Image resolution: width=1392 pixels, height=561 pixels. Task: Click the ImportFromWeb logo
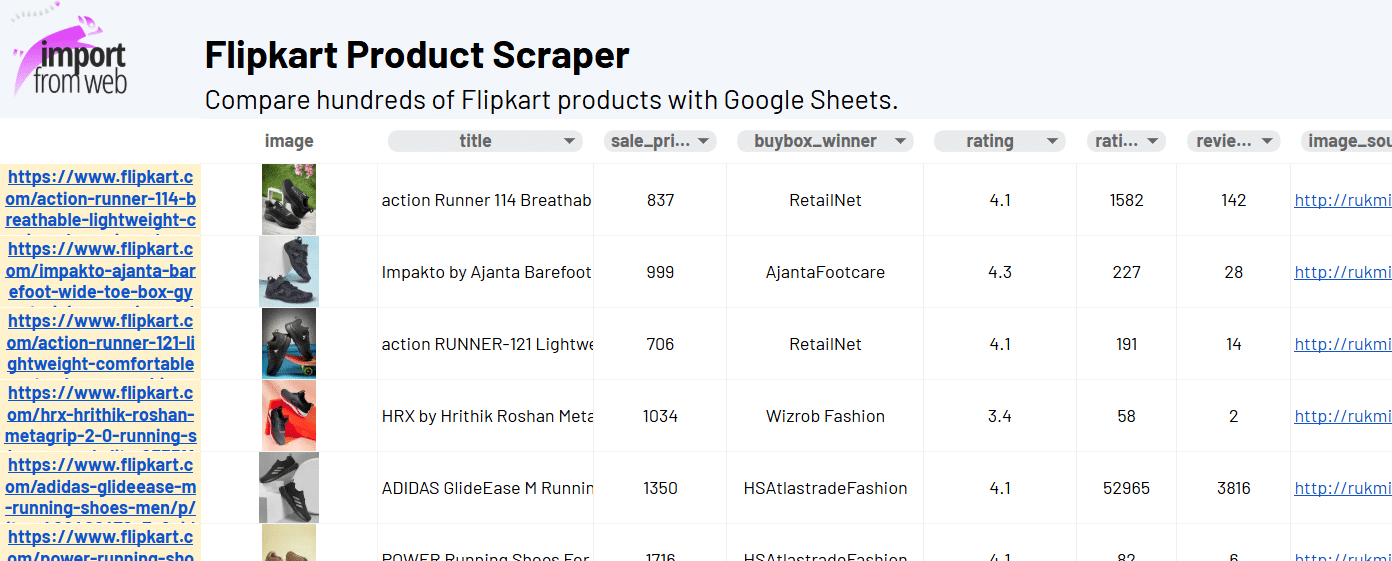pos(72,57)
